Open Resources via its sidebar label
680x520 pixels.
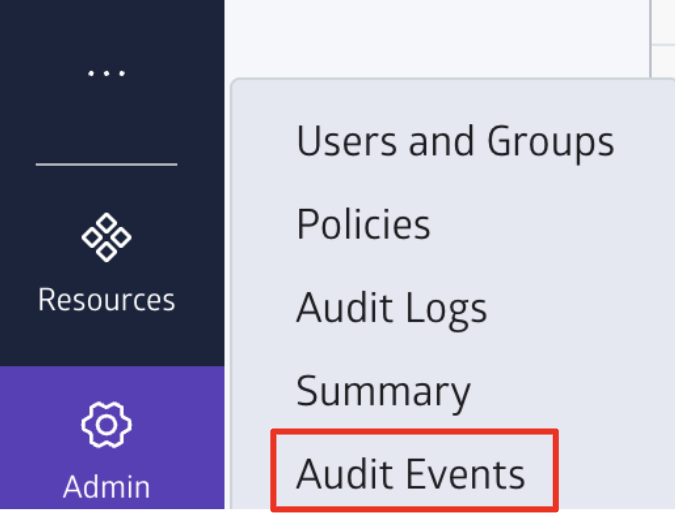106,299
